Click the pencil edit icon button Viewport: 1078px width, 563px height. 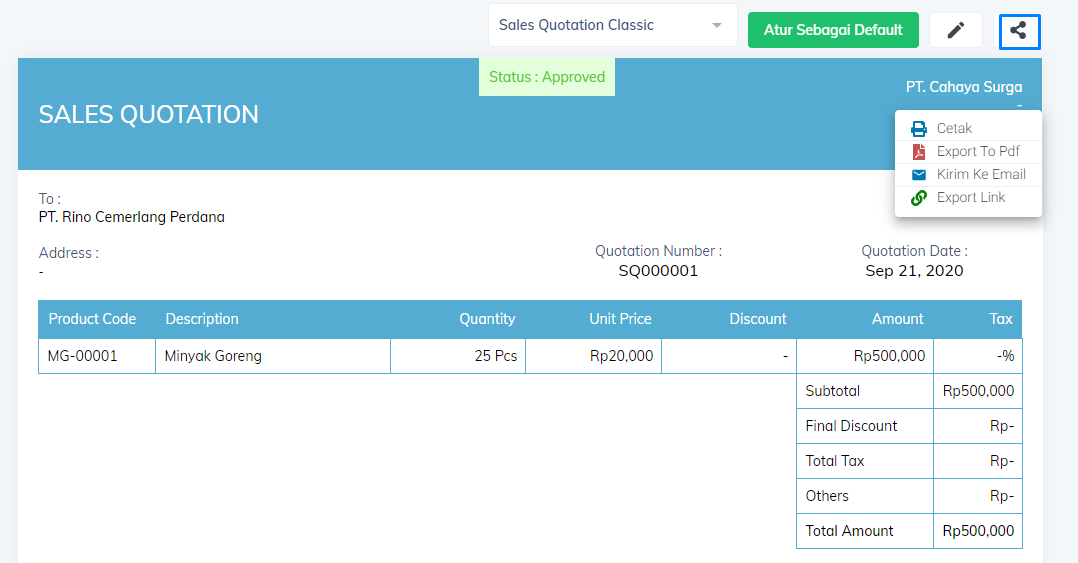[955, 30]
